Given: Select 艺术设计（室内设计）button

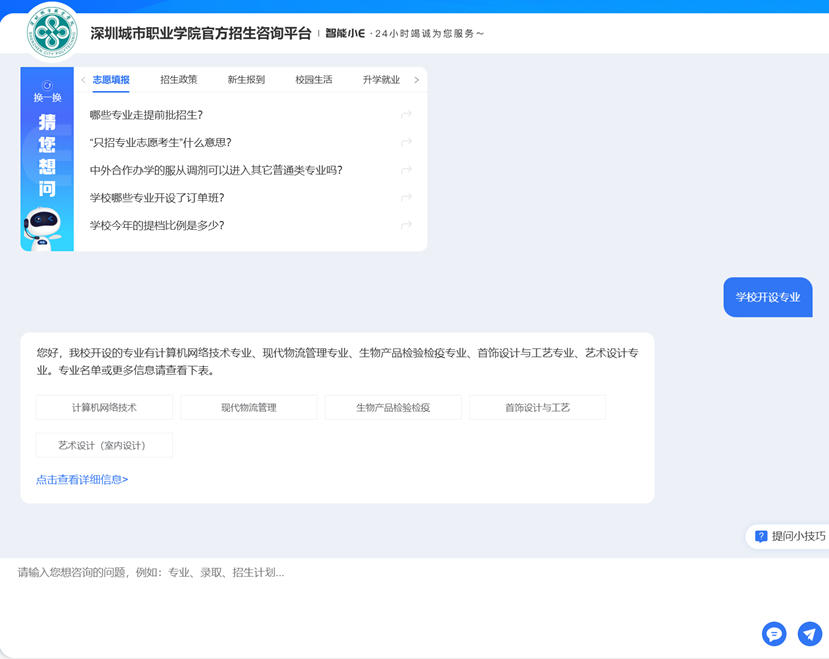Looking at the screenshot, I should pos(104,445).
